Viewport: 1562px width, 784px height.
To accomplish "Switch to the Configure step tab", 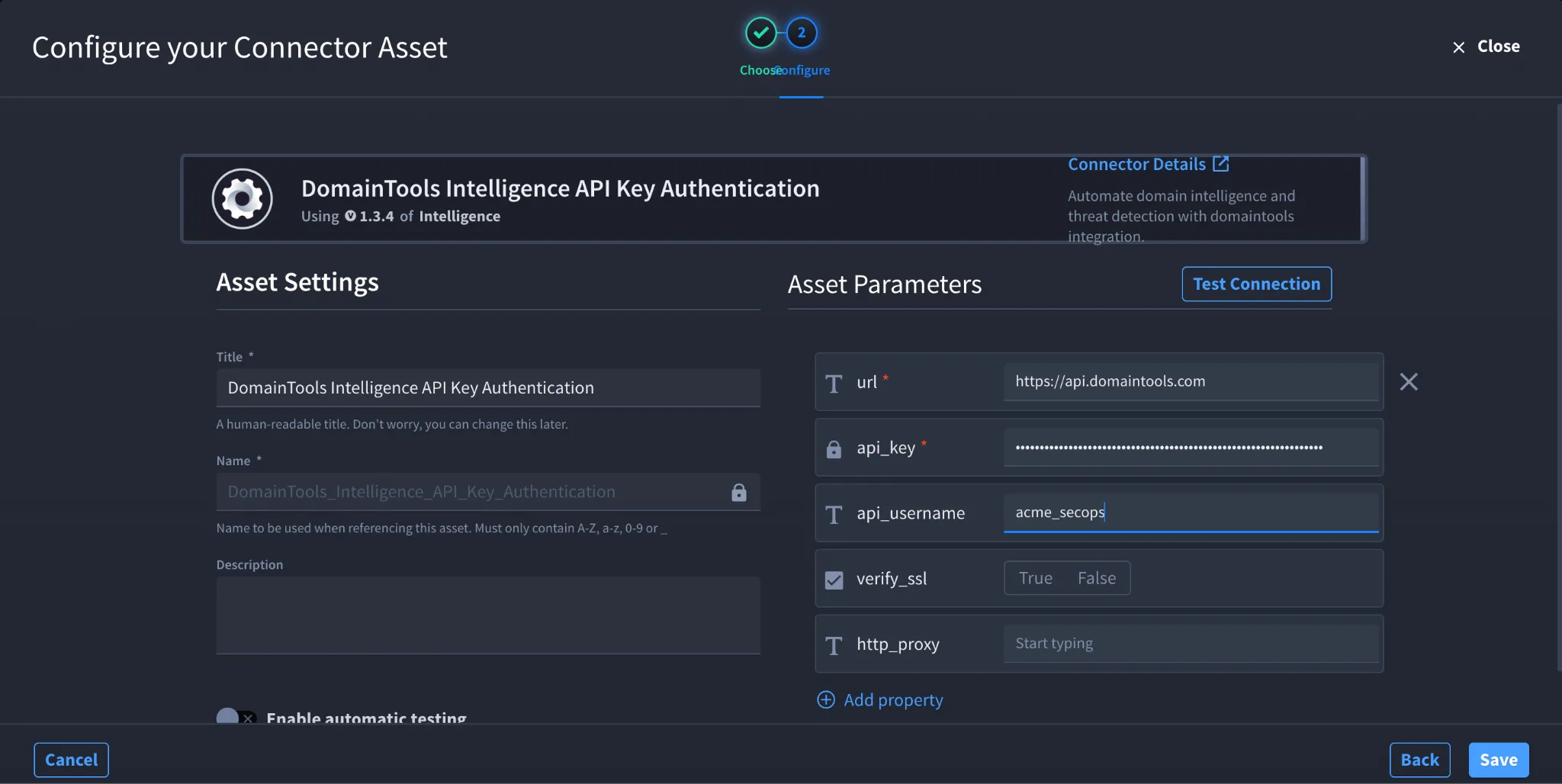I will [802, 70].
